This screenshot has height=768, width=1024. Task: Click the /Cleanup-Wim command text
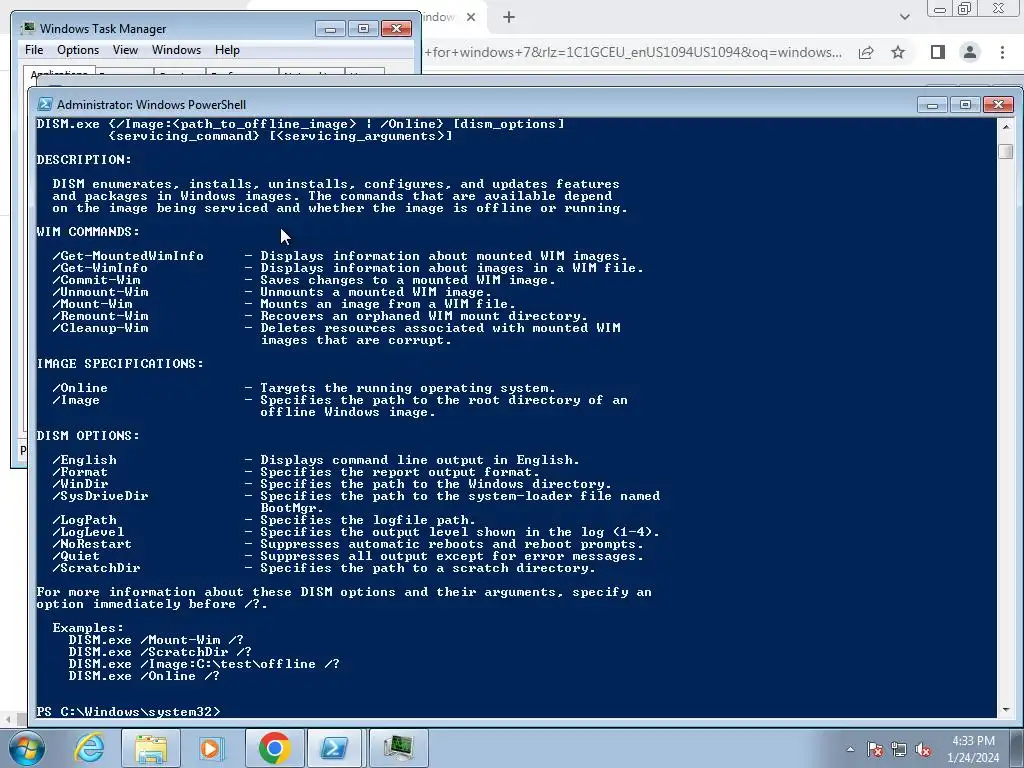(x=100, y=328)
